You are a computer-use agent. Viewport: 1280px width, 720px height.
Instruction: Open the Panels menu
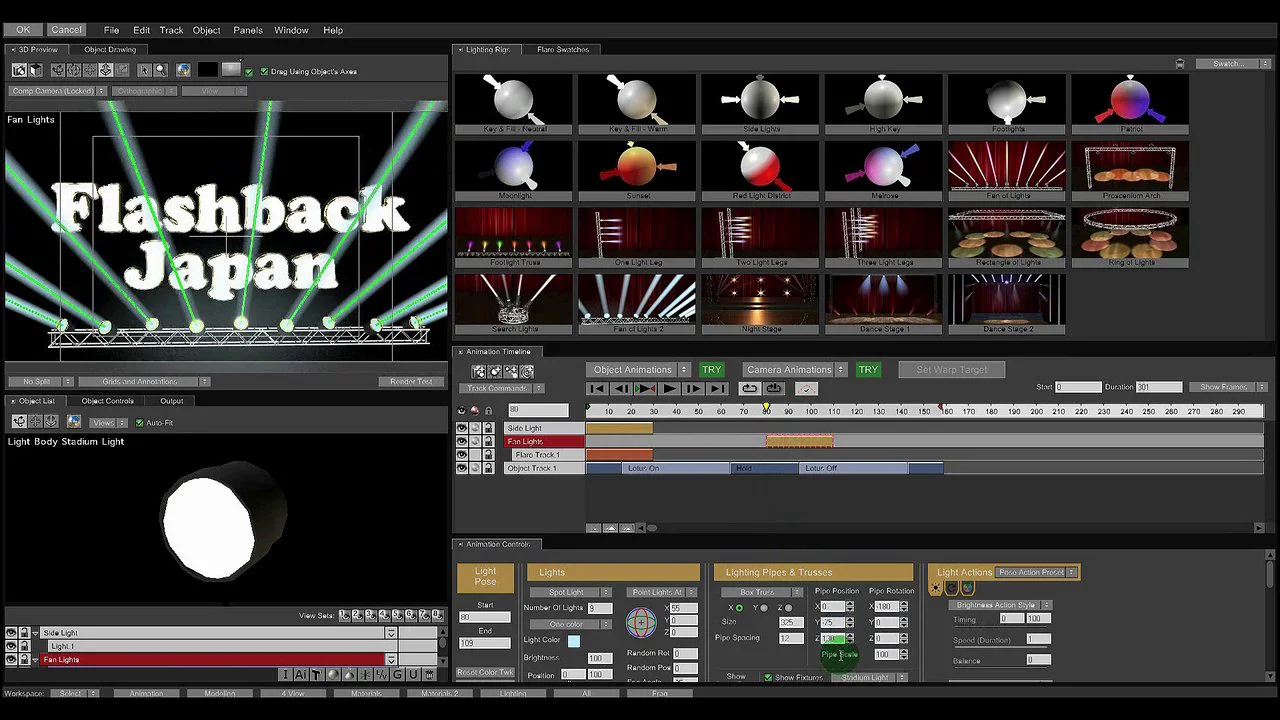pyautogui.click(x=248, y=30)
